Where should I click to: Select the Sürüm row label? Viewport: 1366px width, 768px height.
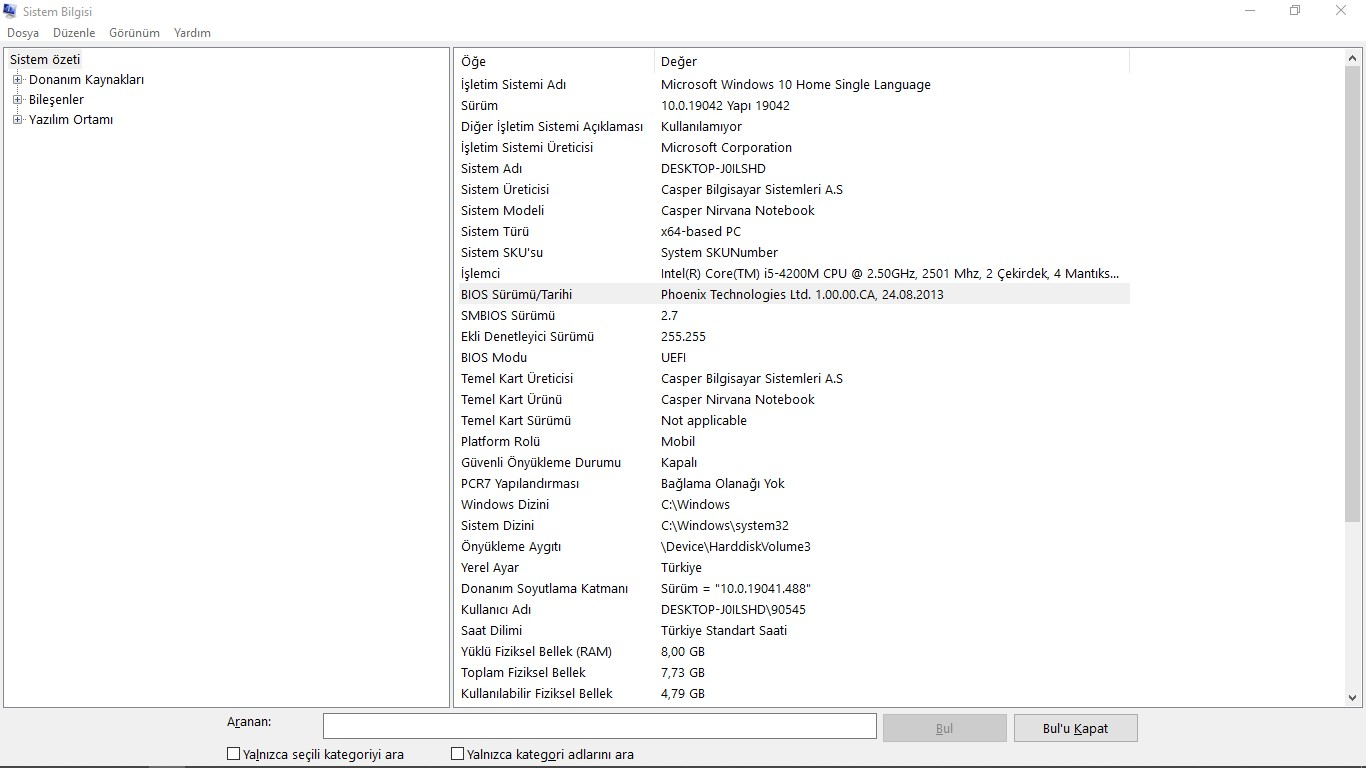tap(479, 106)
